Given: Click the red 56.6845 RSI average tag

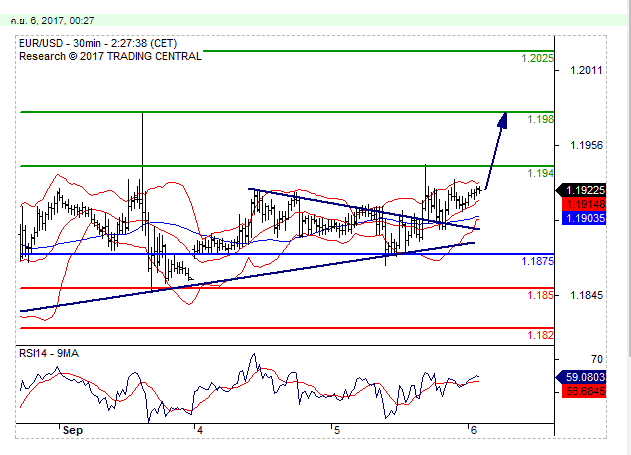Looking at the screenshot, I should 584,391.
